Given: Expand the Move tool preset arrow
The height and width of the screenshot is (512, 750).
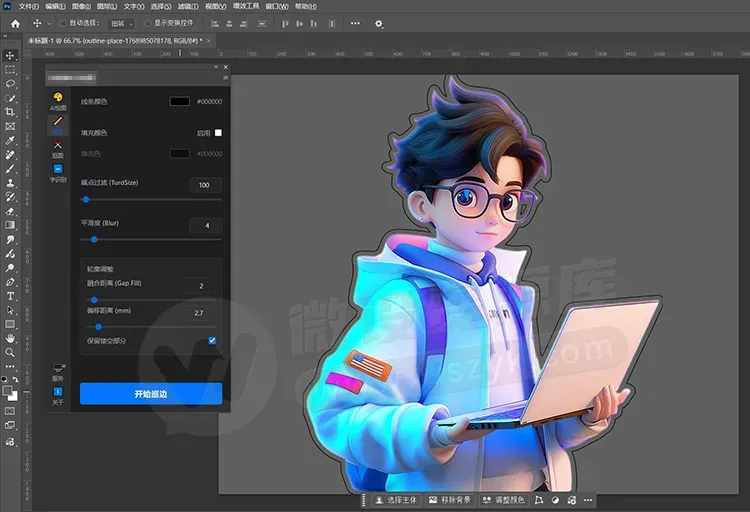Looking at the screenshot, I should tap(49, 23).
